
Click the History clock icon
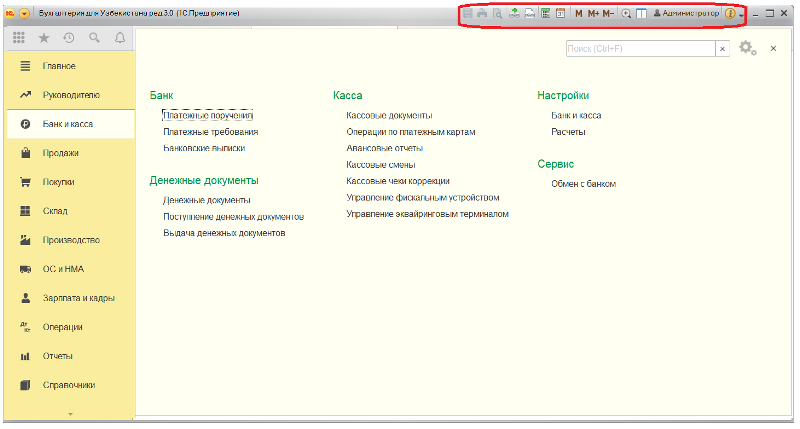(x=69, y=38)
